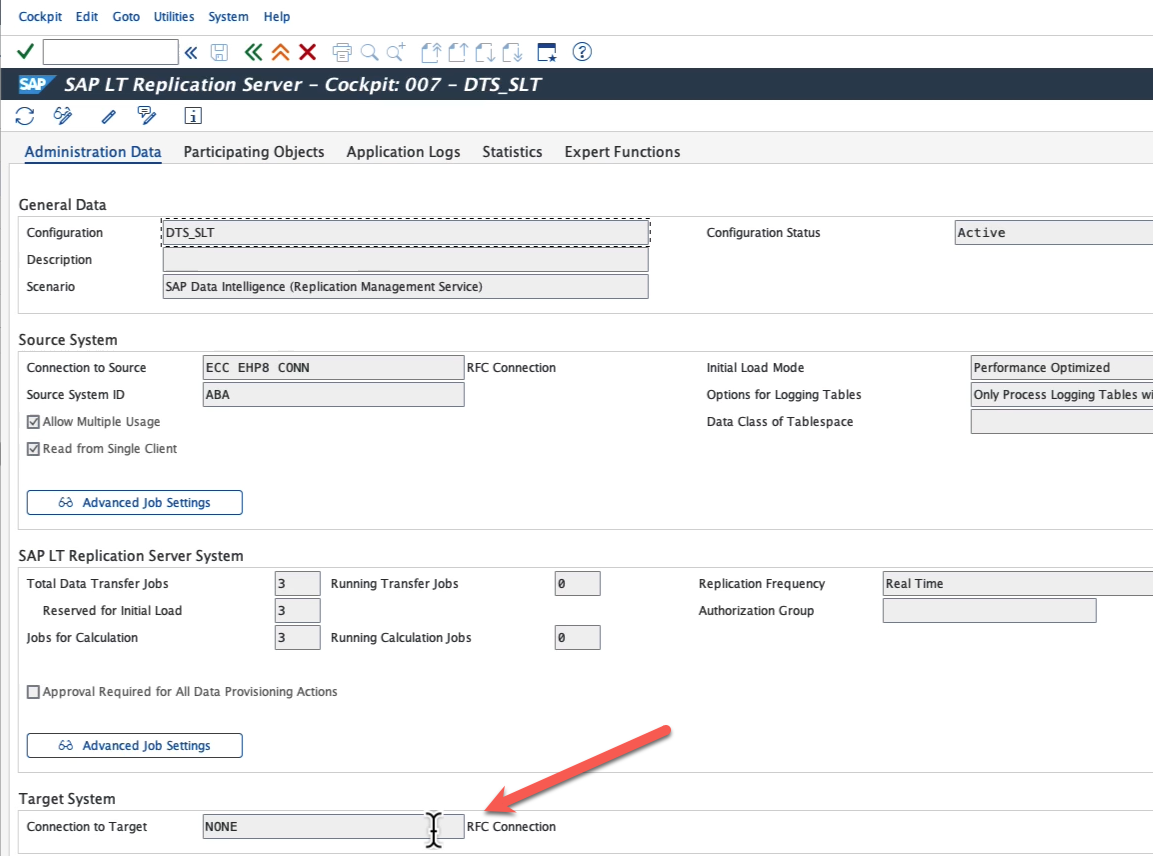Toggle the Allow Multiple Usage checkbox
Viewport: 1153px width, 856px height.
(34, 422)
